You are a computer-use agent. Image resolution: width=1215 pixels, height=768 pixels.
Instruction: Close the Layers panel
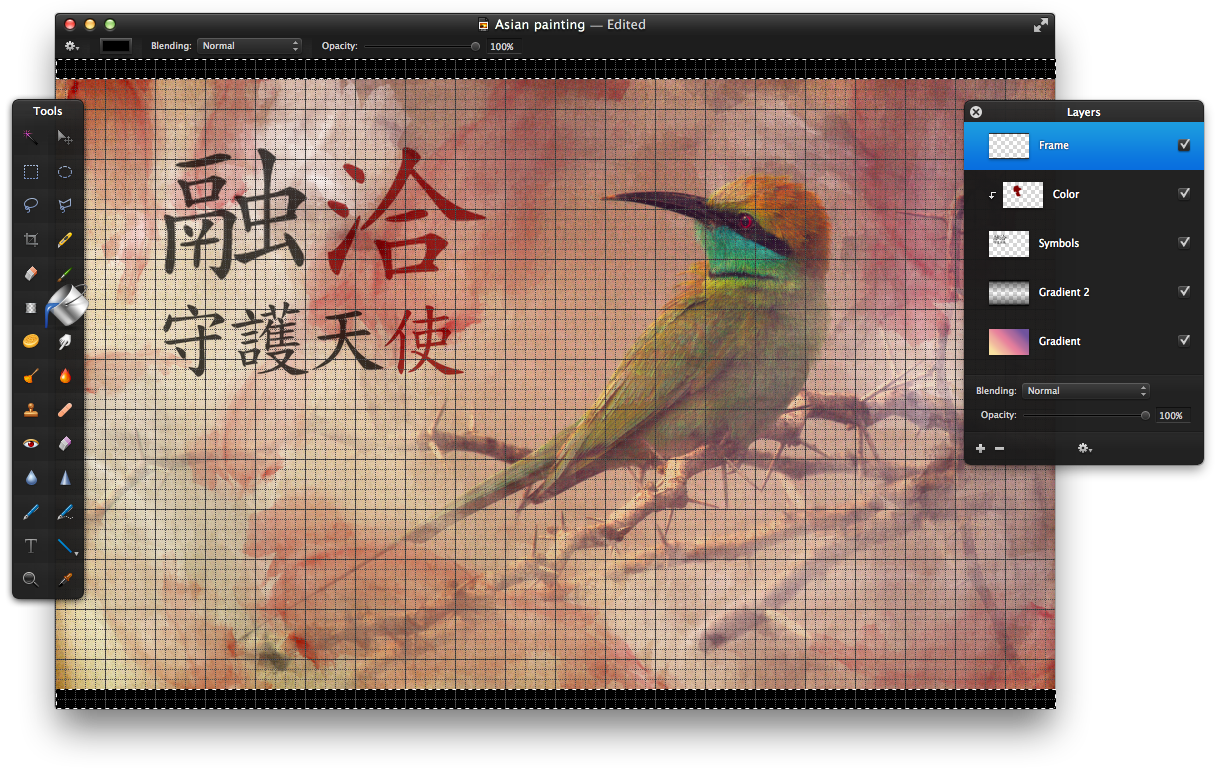click(x=976, y=112)
